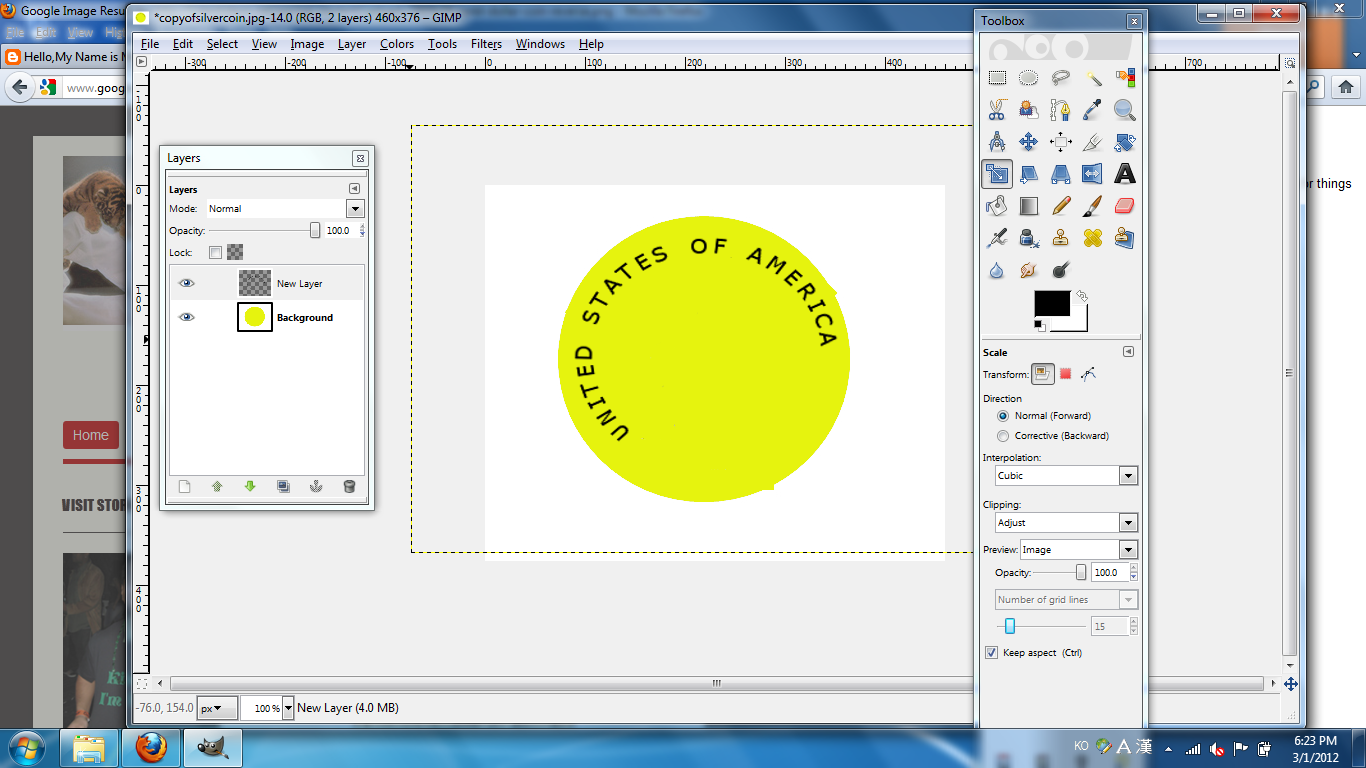Hide the New Layer layer
Image resolution: width=1366 pixels, height=768 pixels.
click(186, 284)
